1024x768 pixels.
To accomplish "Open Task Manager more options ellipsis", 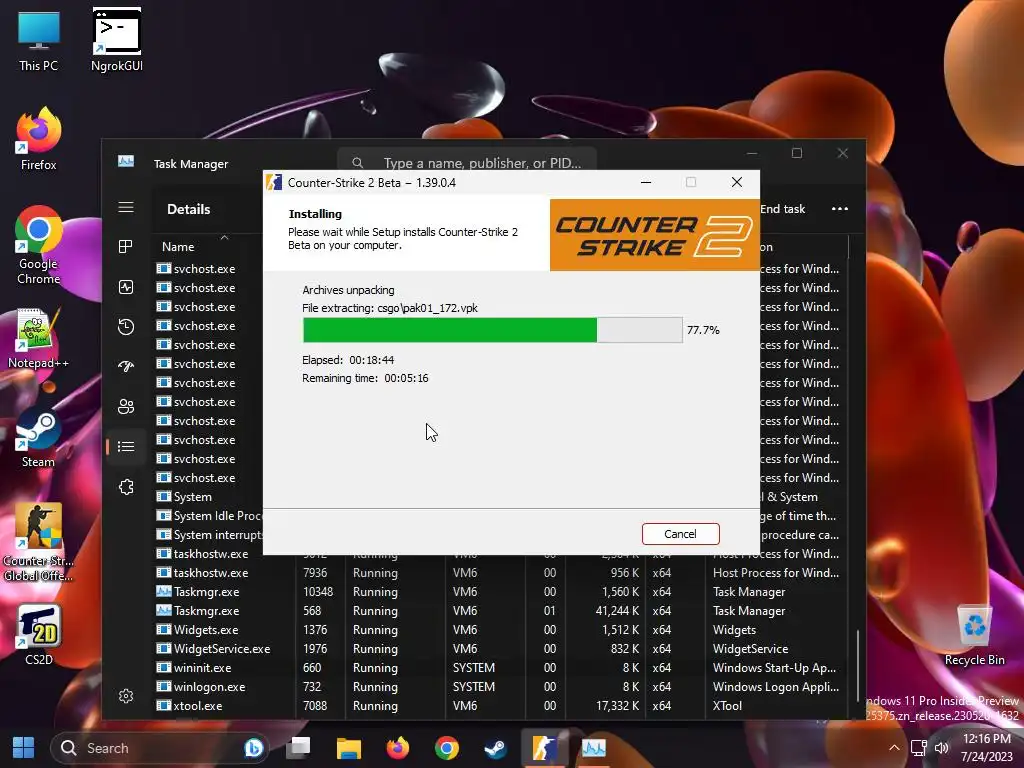I will pos(840,209).
